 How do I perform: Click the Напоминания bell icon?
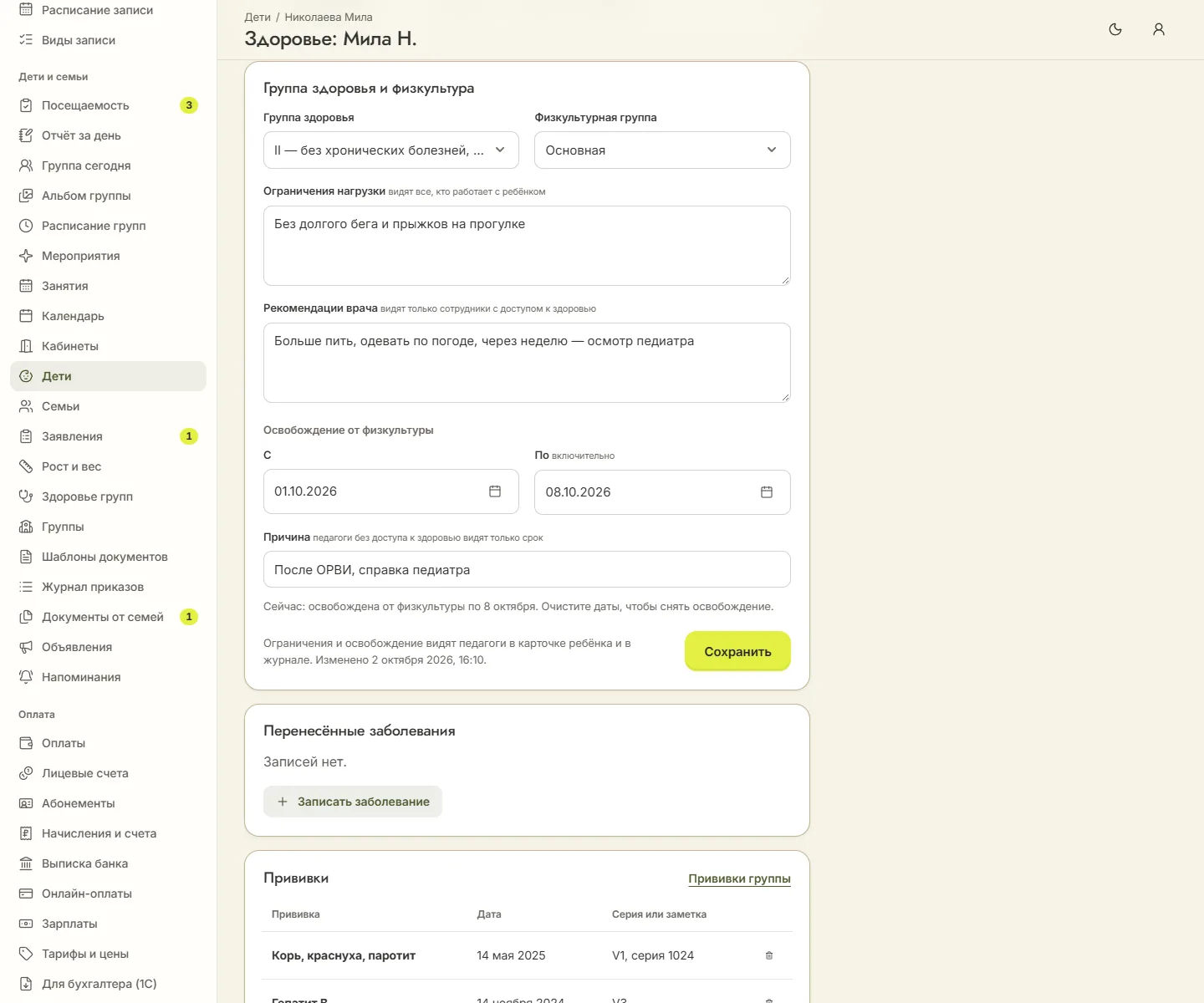click(x=26, y=677)
